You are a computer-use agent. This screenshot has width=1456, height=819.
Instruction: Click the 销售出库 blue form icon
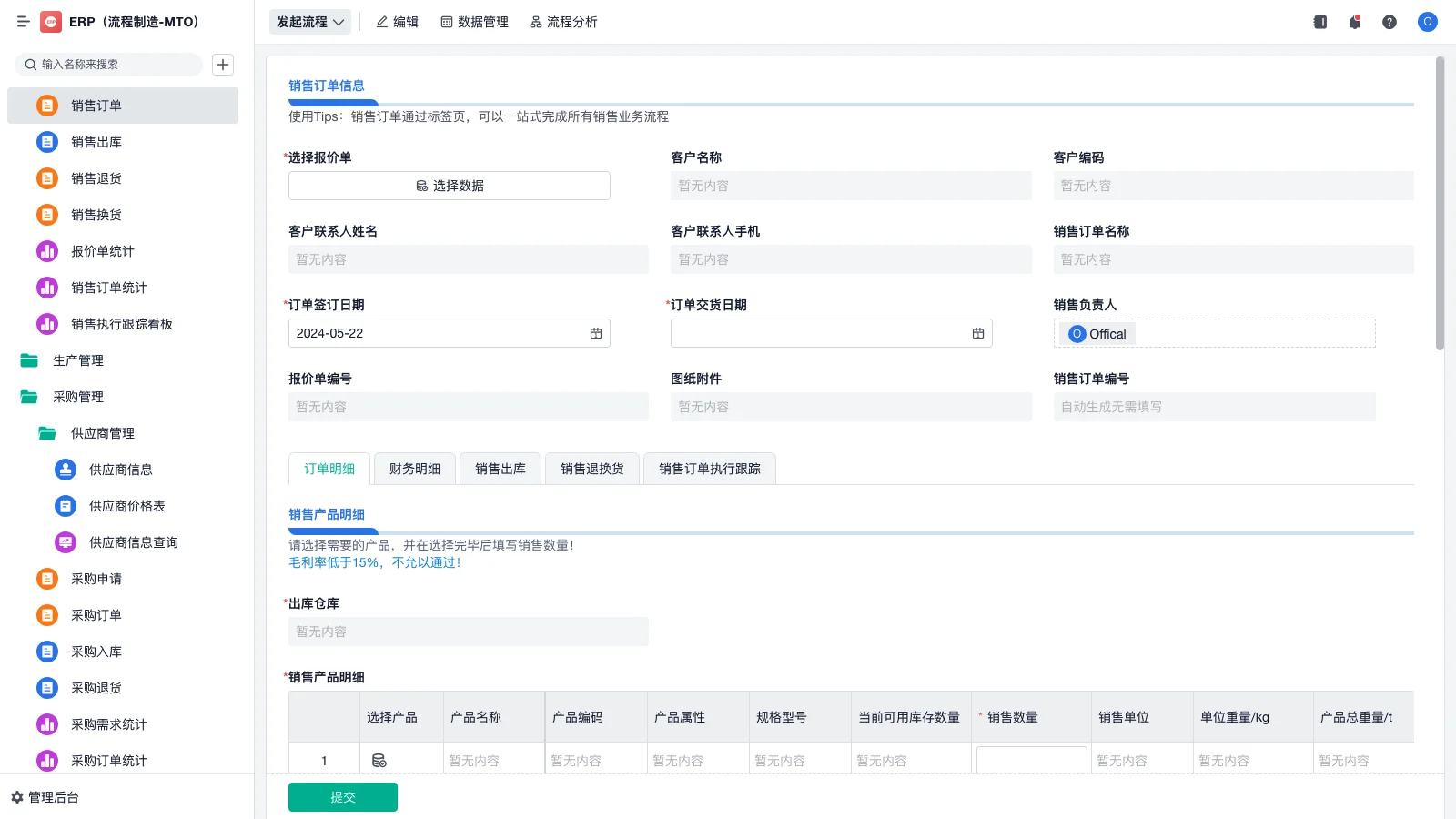[47, 142]
